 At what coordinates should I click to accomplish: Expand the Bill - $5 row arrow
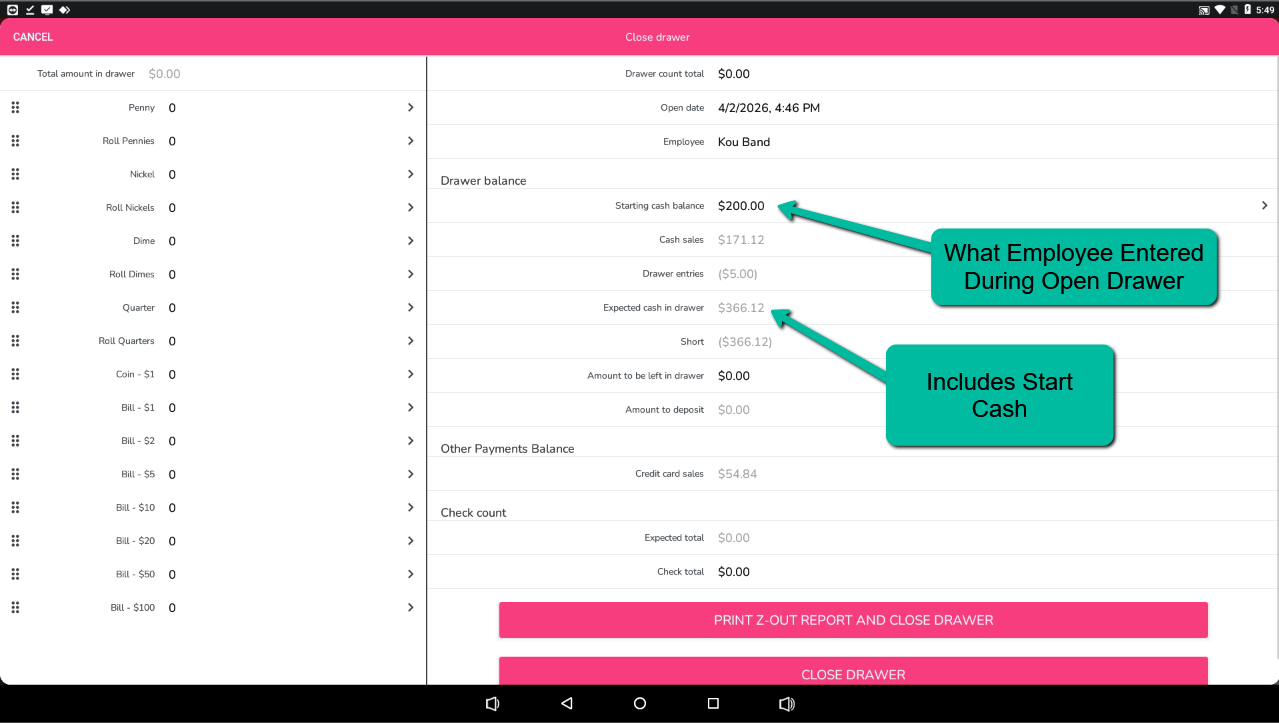(x=410, y=474)
